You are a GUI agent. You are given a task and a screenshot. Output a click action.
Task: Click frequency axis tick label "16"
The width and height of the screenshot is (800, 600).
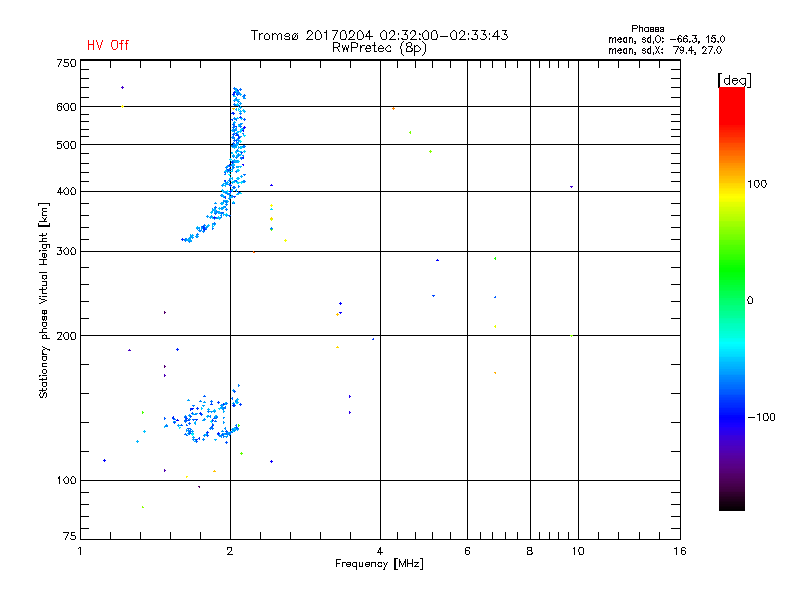pyautogui.click(x=680, y=551)
